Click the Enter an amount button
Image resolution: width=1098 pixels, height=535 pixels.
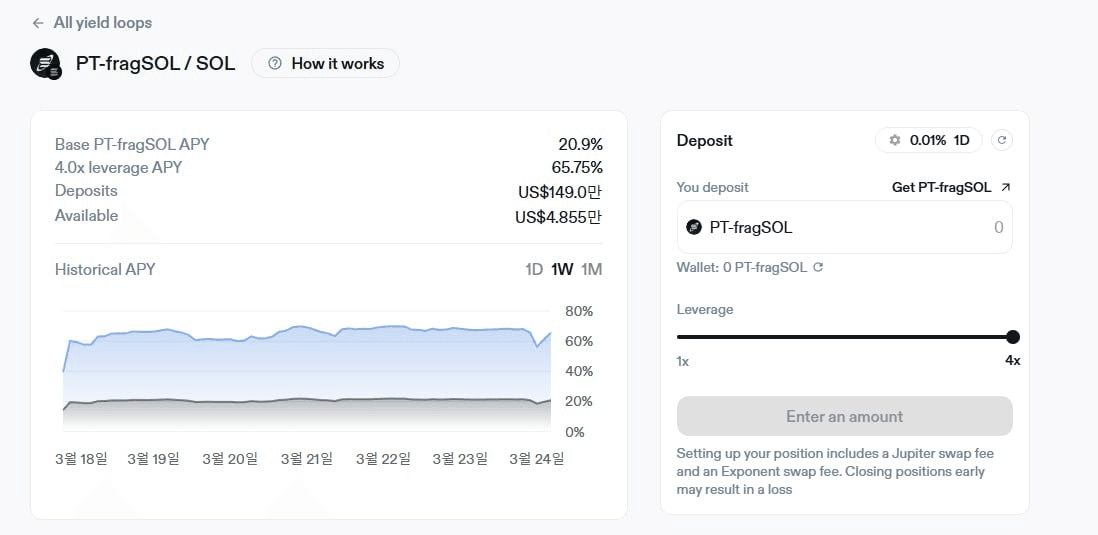(x=845, y=417)
